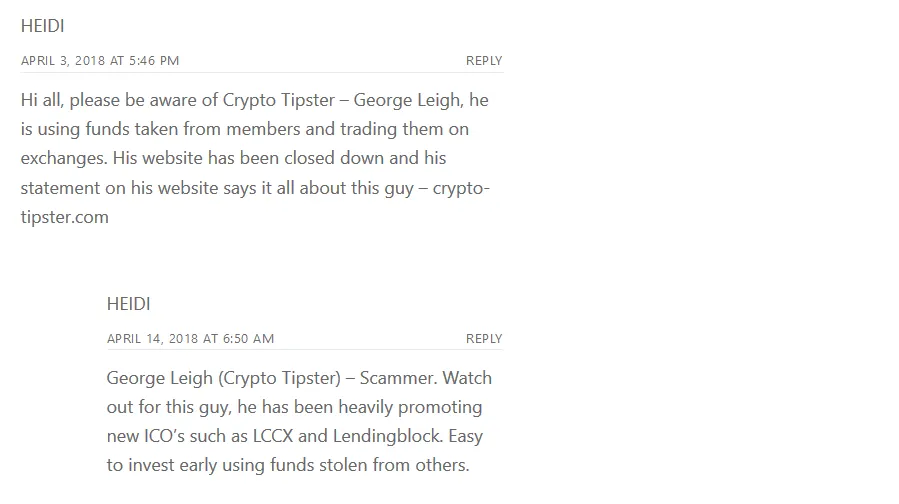Image resolution: width=899 pixels, height=504 pixels.
Task: Click the word "LCCX" in the reply
Action: click(x=273, y=436)
